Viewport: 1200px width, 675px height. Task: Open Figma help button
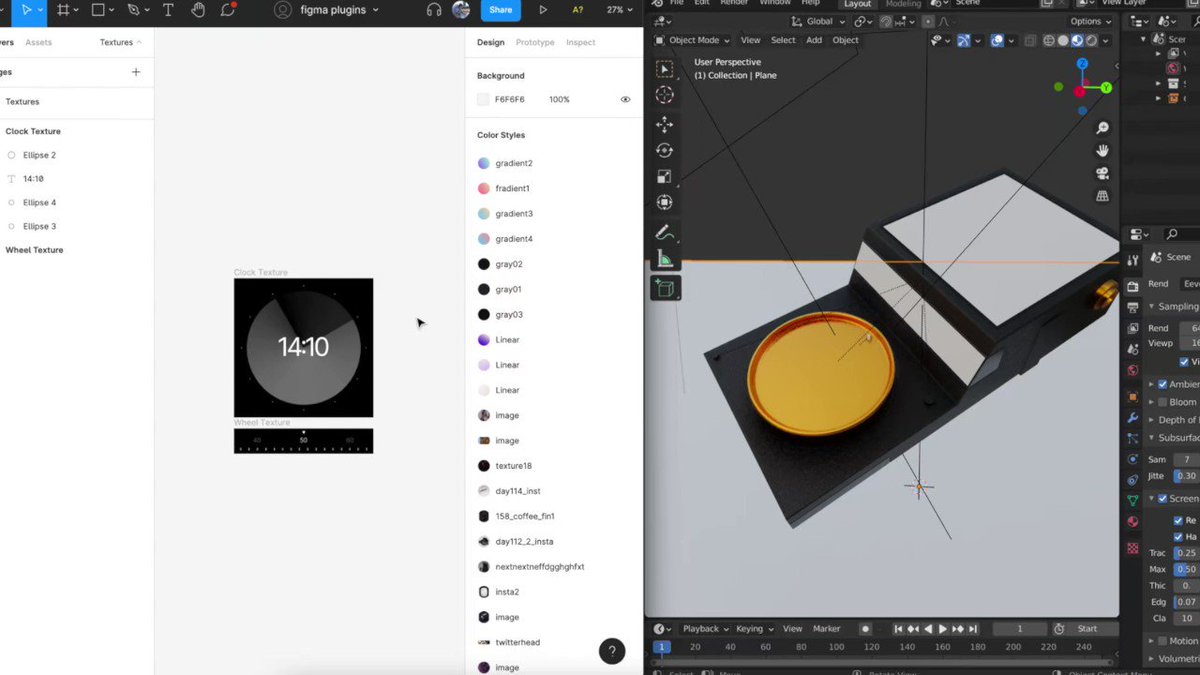click(x=612, y=651)
